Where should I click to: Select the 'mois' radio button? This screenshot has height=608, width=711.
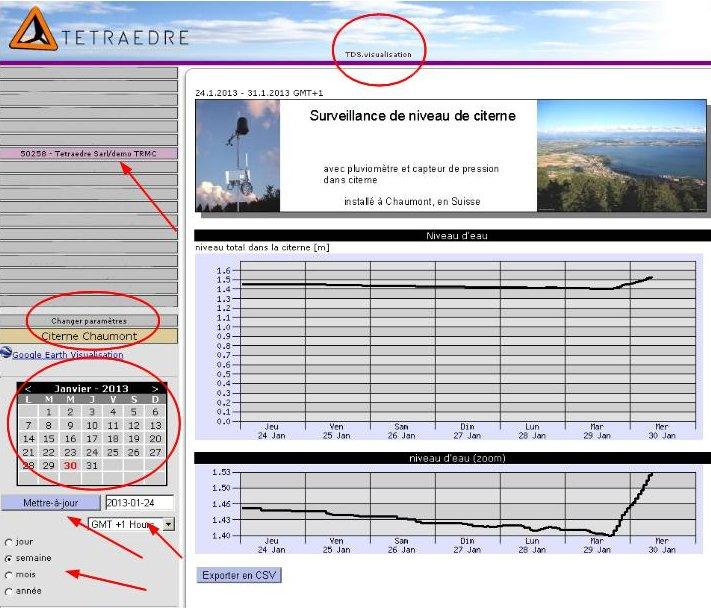(x=10, y=575)
